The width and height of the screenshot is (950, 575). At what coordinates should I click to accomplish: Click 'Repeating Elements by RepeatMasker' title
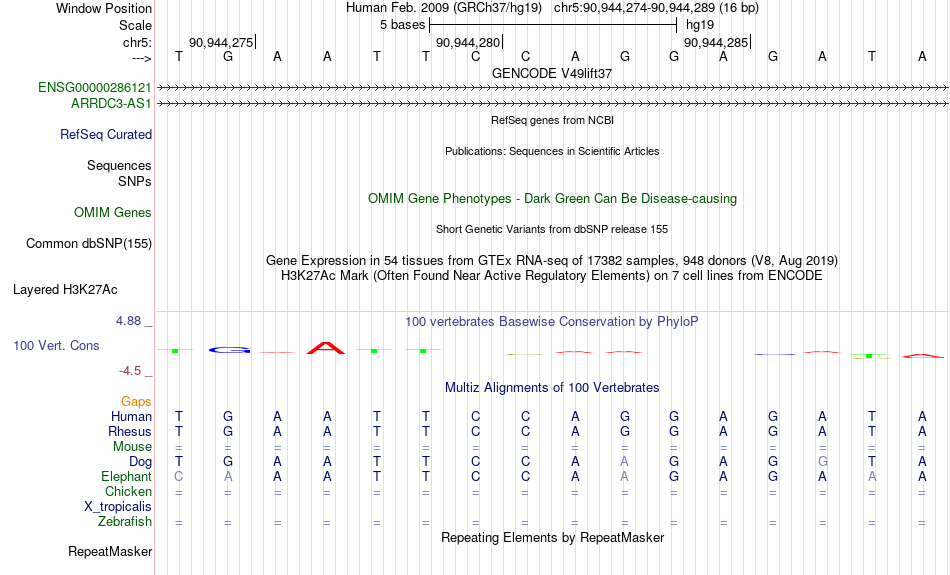552,538
